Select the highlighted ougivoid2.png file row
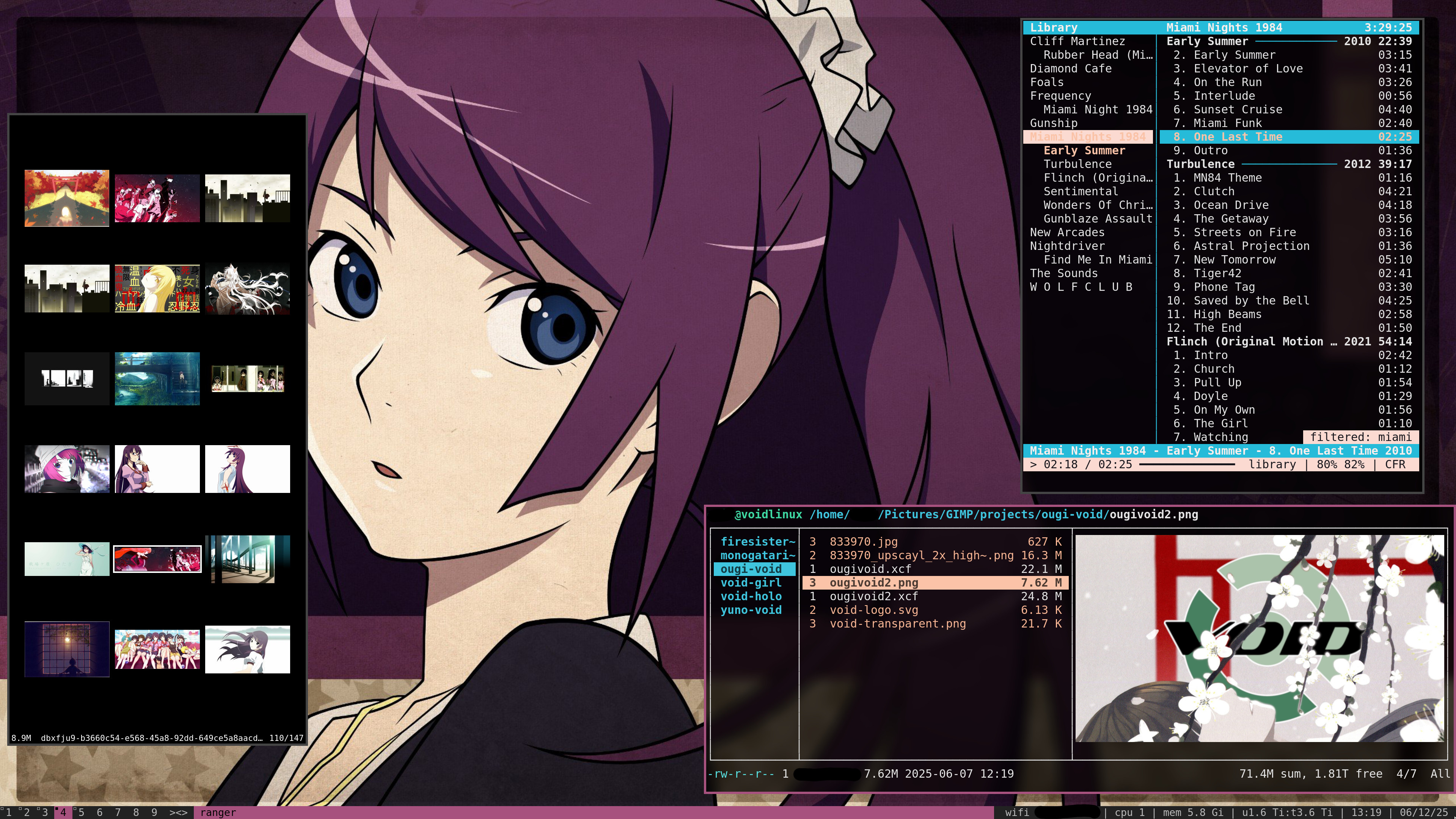Image resolution: width=1456 pixels, height=819 pixels. pyautogui.click(x=935, y=582)
